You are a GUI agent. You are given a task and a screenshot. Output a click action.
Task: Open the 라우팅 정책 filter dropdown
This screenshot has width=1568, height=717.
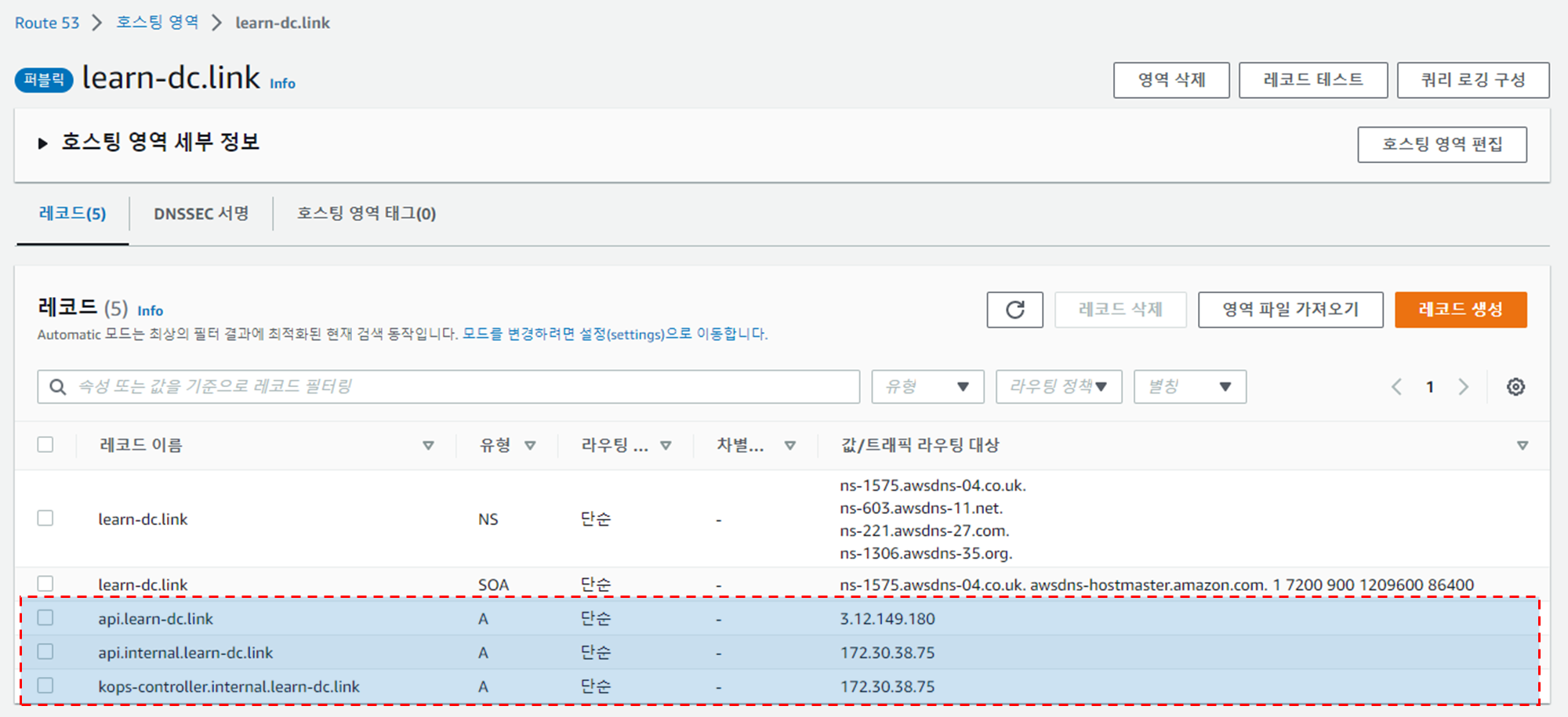pyautogui.click(x=1058, y=386)
